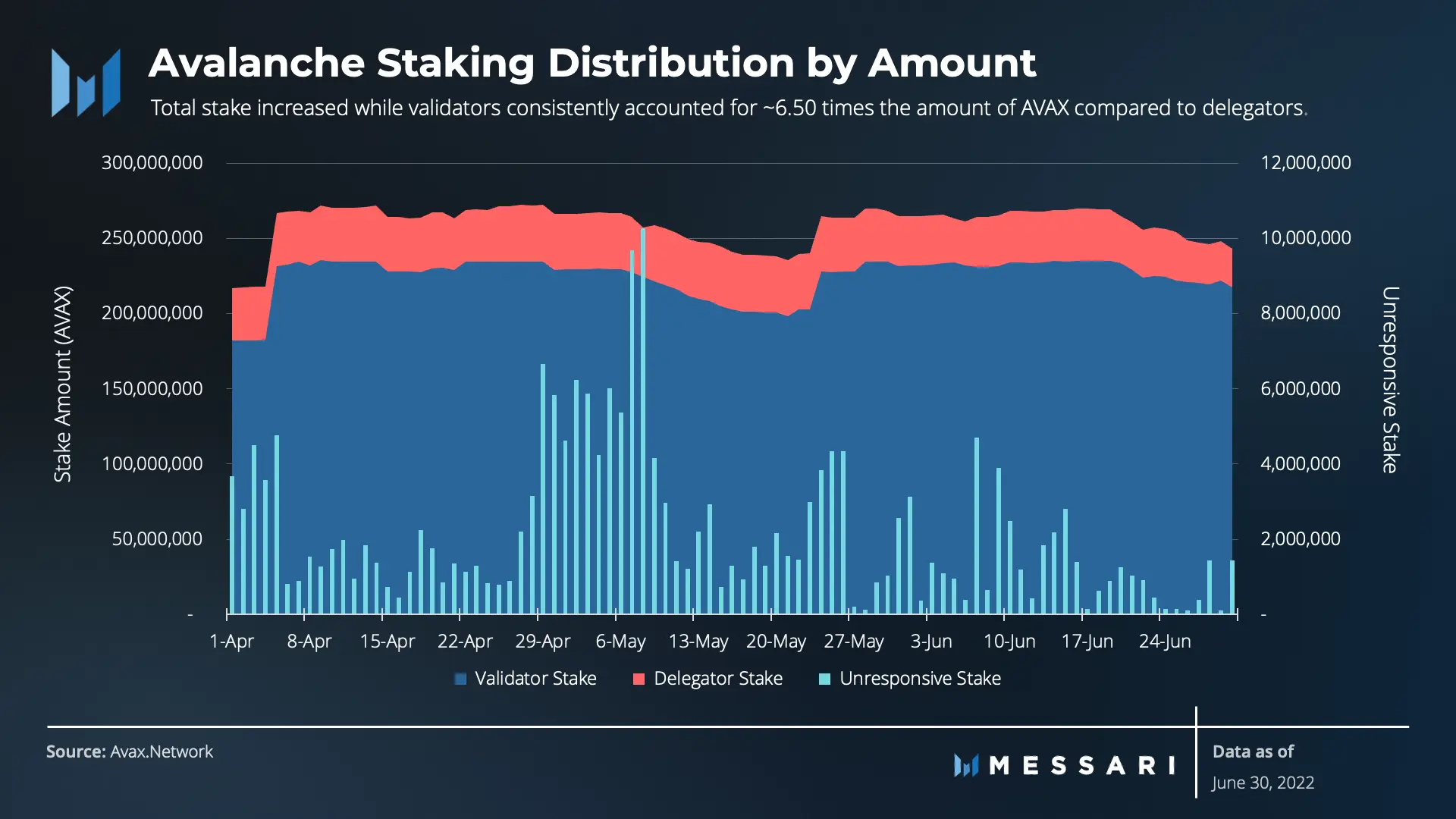1456x819 pixels.
Task: Click the 27-May x-axis date label
Action: (x=854, y=642)
